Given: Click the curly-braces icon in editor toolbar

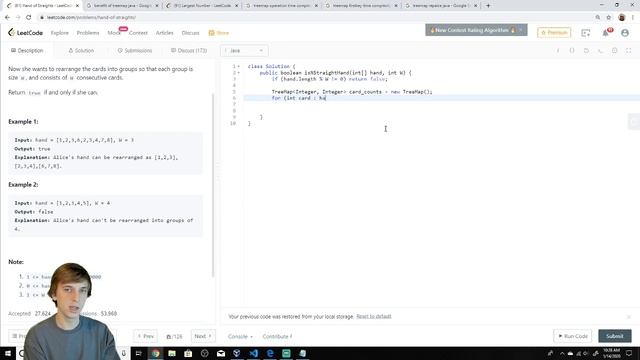Looking at the screenshot, I should pos(572,51).
